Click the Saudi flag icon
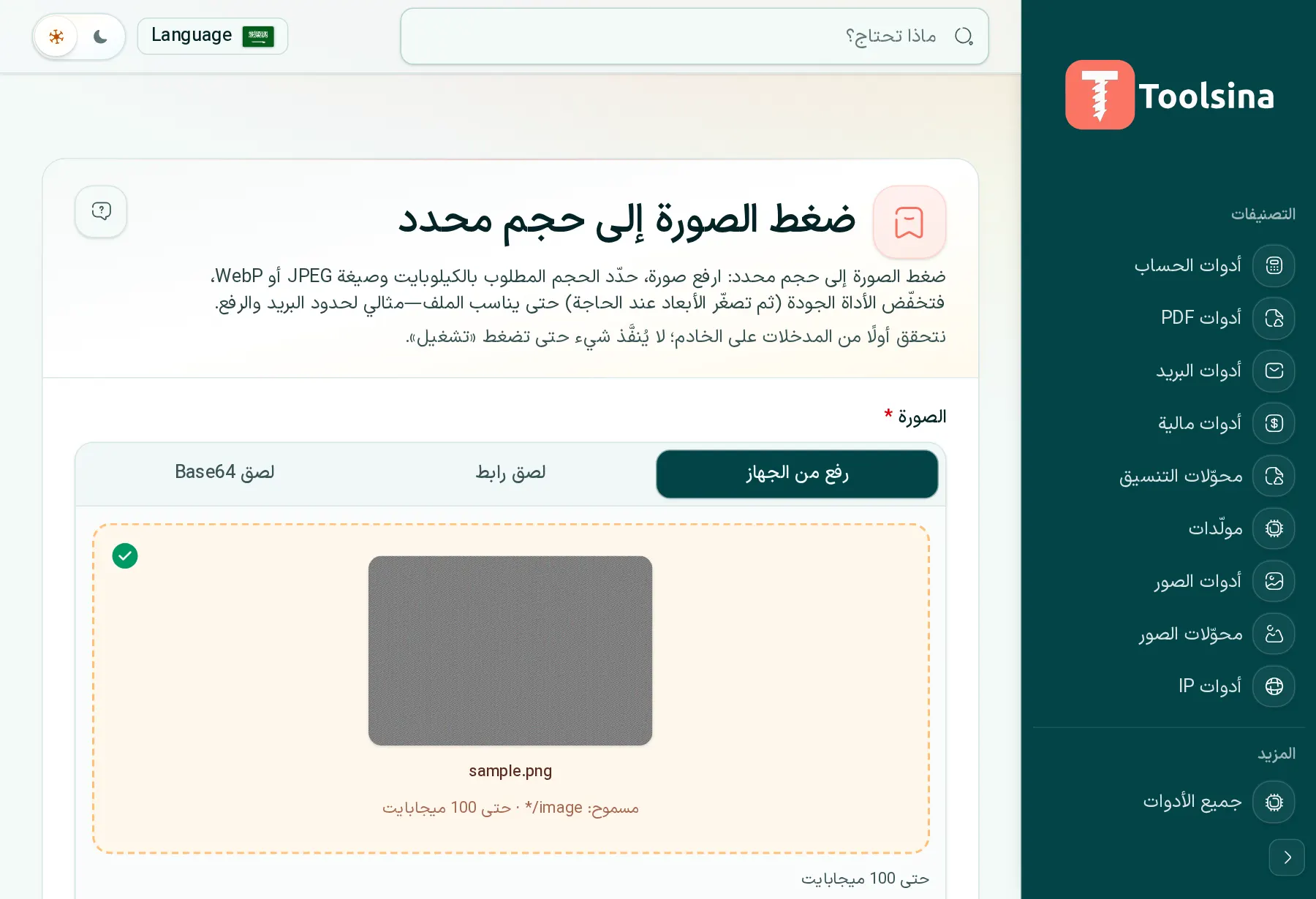This screenshot has height=899, width=1316. tap(258, 36)
